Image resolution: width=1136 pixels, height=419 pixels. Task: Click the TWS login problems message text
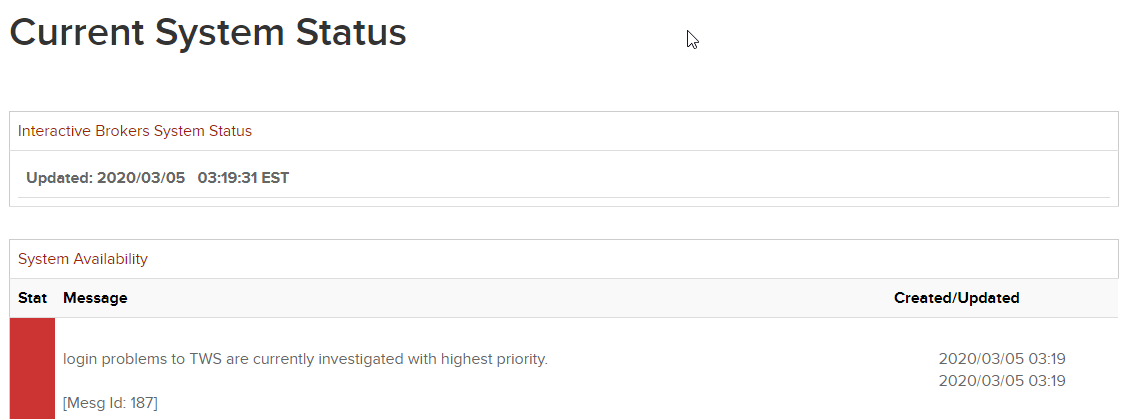click(x=305, y=358)
